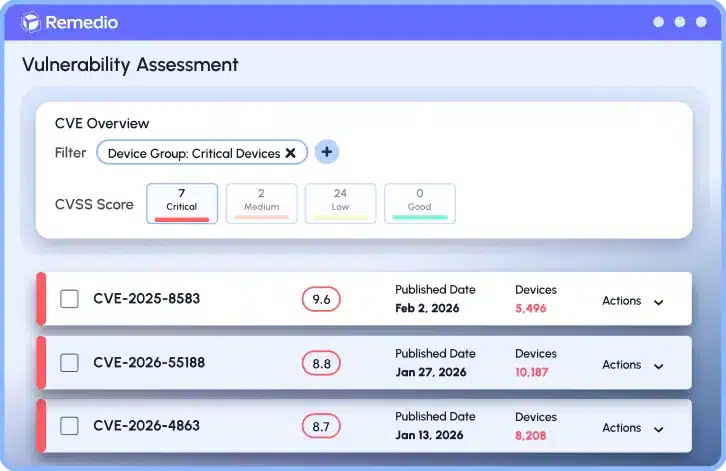Click the middle window control dot
Viewport: 726px width, 471px height.
pos(679,22)
